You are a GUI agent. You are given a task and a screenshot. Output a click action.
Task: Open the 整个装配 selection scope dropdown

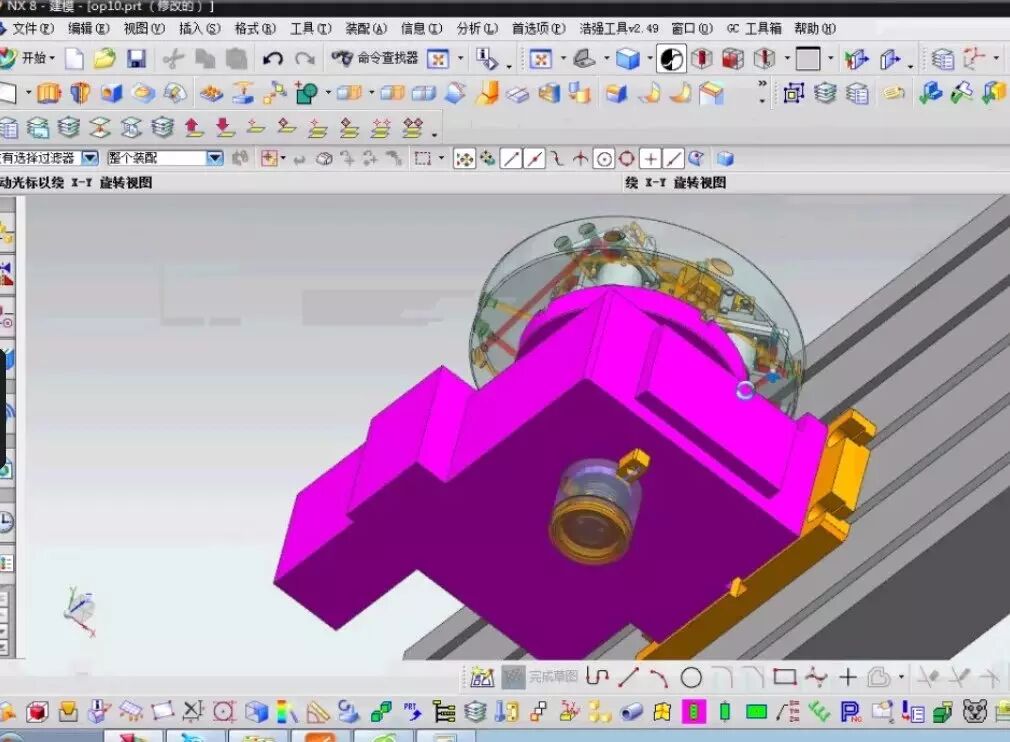215,158
